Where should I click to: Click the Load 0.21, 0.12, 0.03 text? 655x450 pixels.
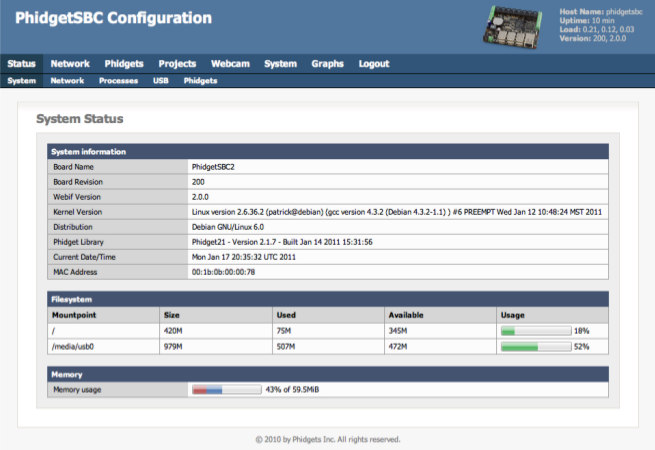[597, 29]
